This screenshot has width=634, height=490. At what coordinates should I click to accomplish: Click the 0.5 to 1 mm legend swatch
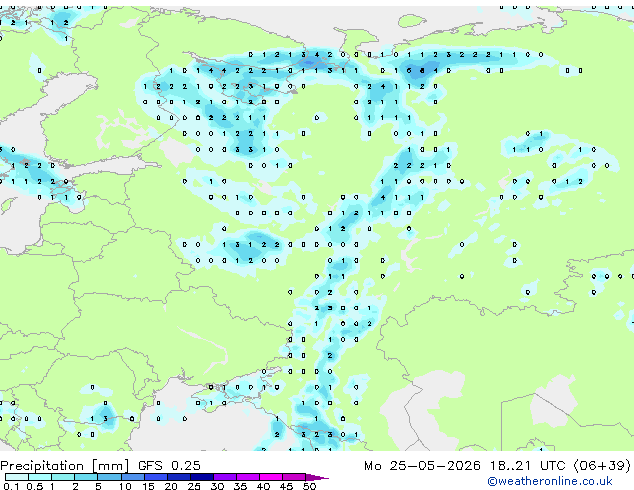40,477
